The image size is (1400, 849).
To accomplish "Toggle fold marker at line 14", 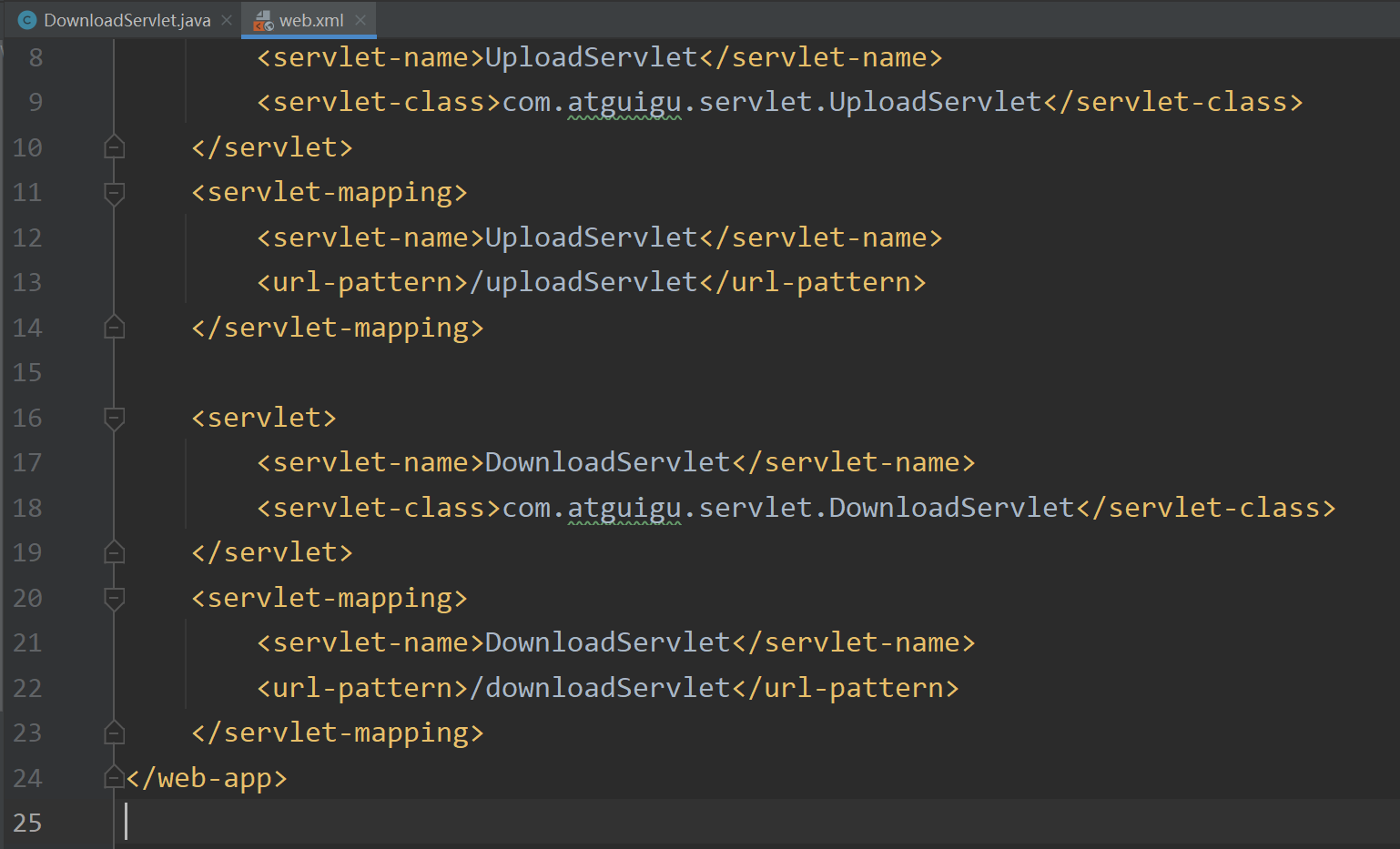I will (114, 327).
